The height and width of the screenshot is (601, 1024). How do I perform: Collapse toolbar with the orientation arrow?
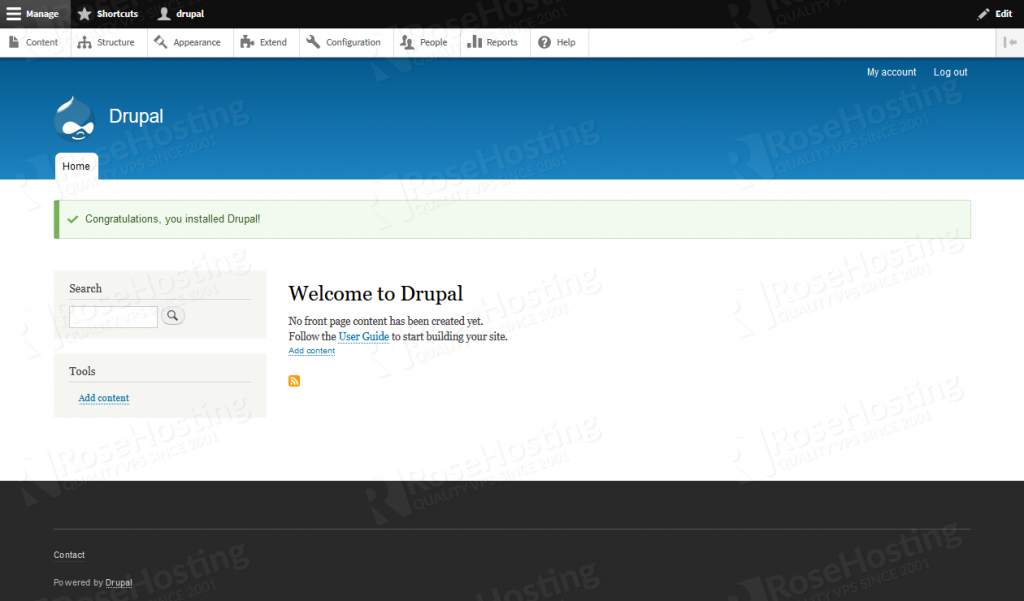click(1011, 43)
